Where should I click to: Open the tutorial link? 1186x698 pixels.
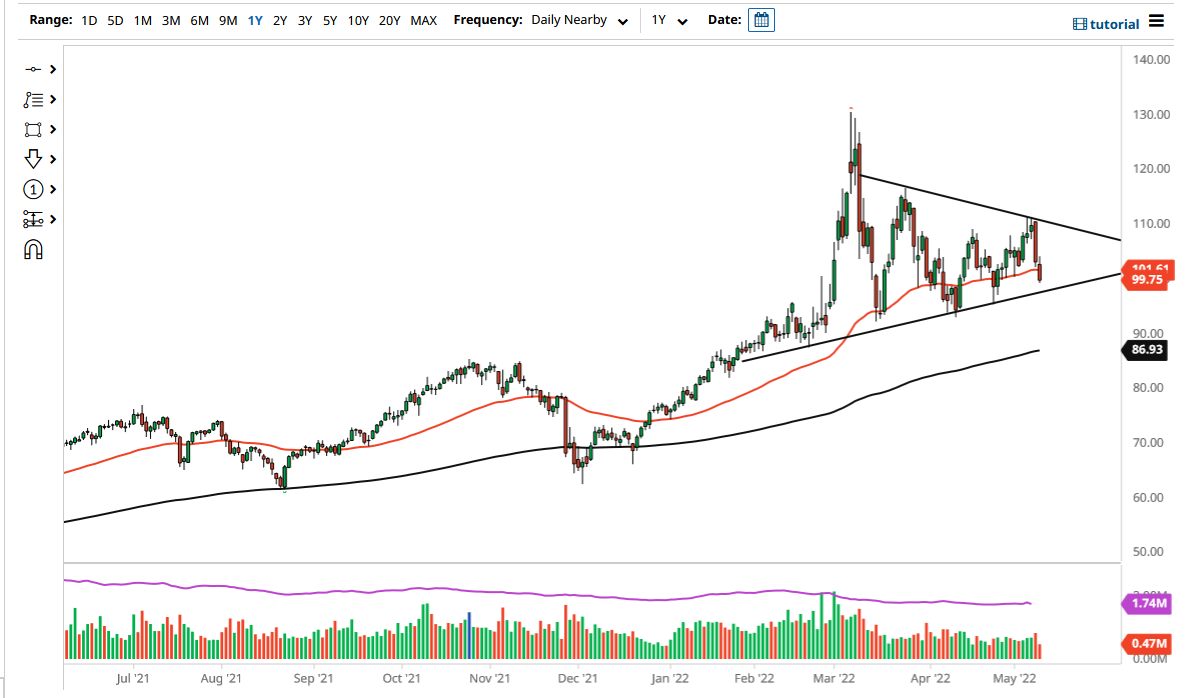click(x=1105, y=23)
